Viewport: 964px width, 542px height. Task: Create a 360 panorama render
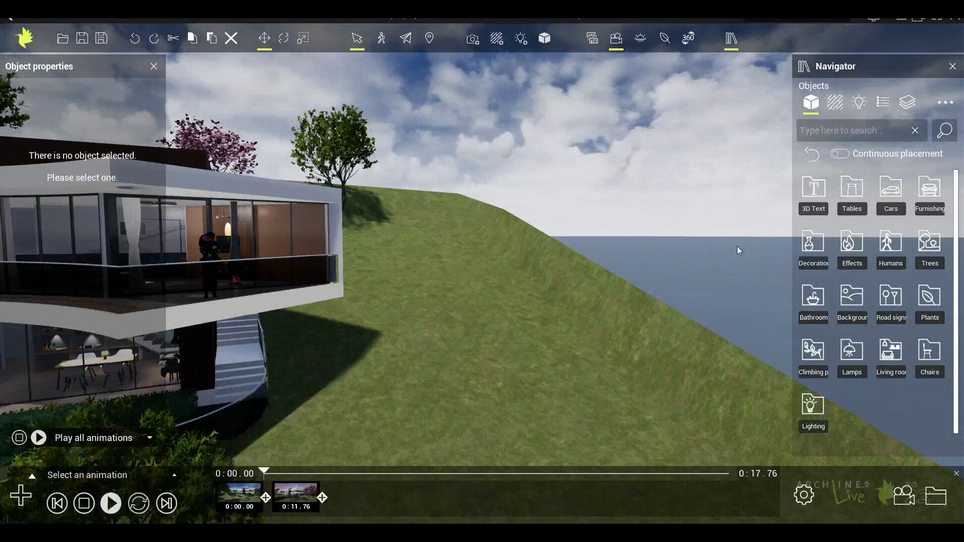(688, 38)
